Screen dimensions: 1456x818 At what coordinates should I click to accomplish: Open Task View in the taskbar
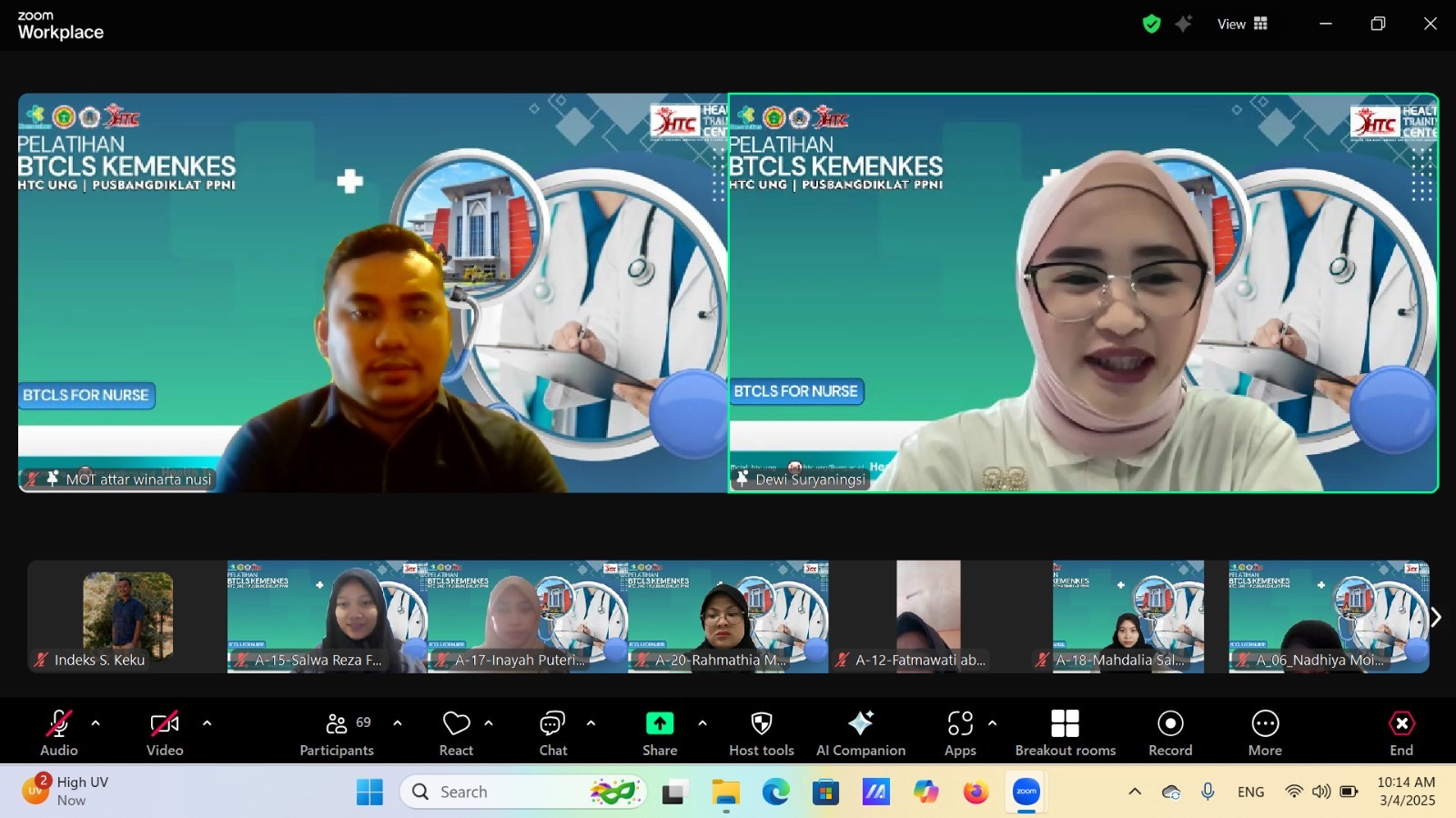click(673, 793)
